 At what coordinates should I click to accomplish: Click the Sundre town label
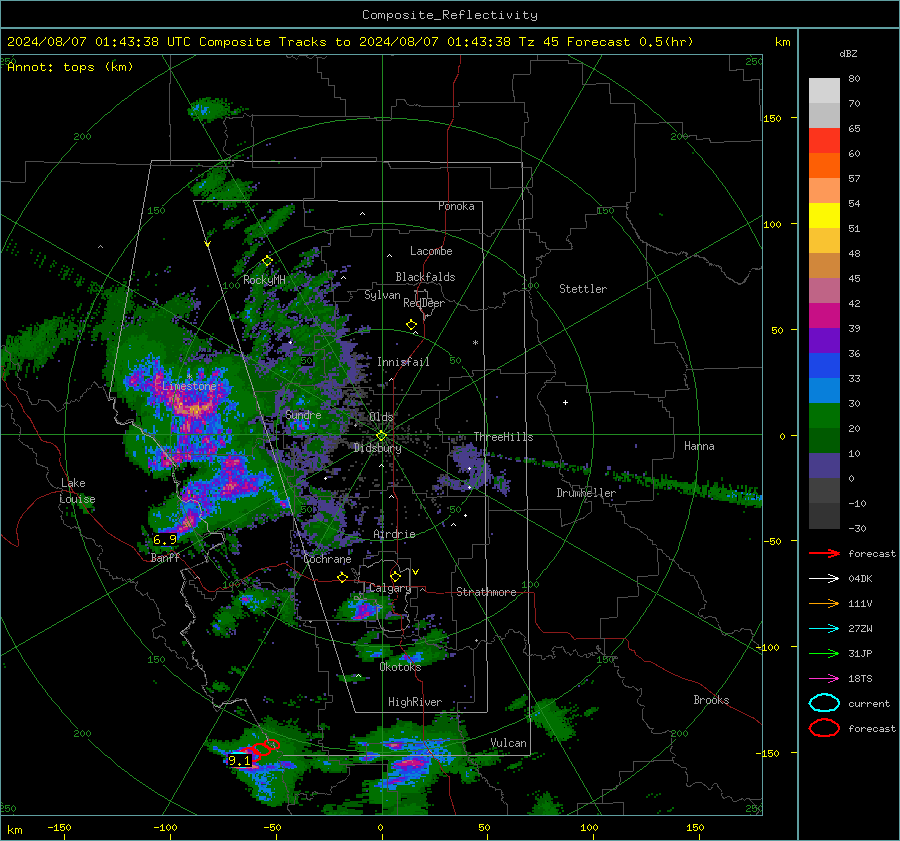[303, 415]
